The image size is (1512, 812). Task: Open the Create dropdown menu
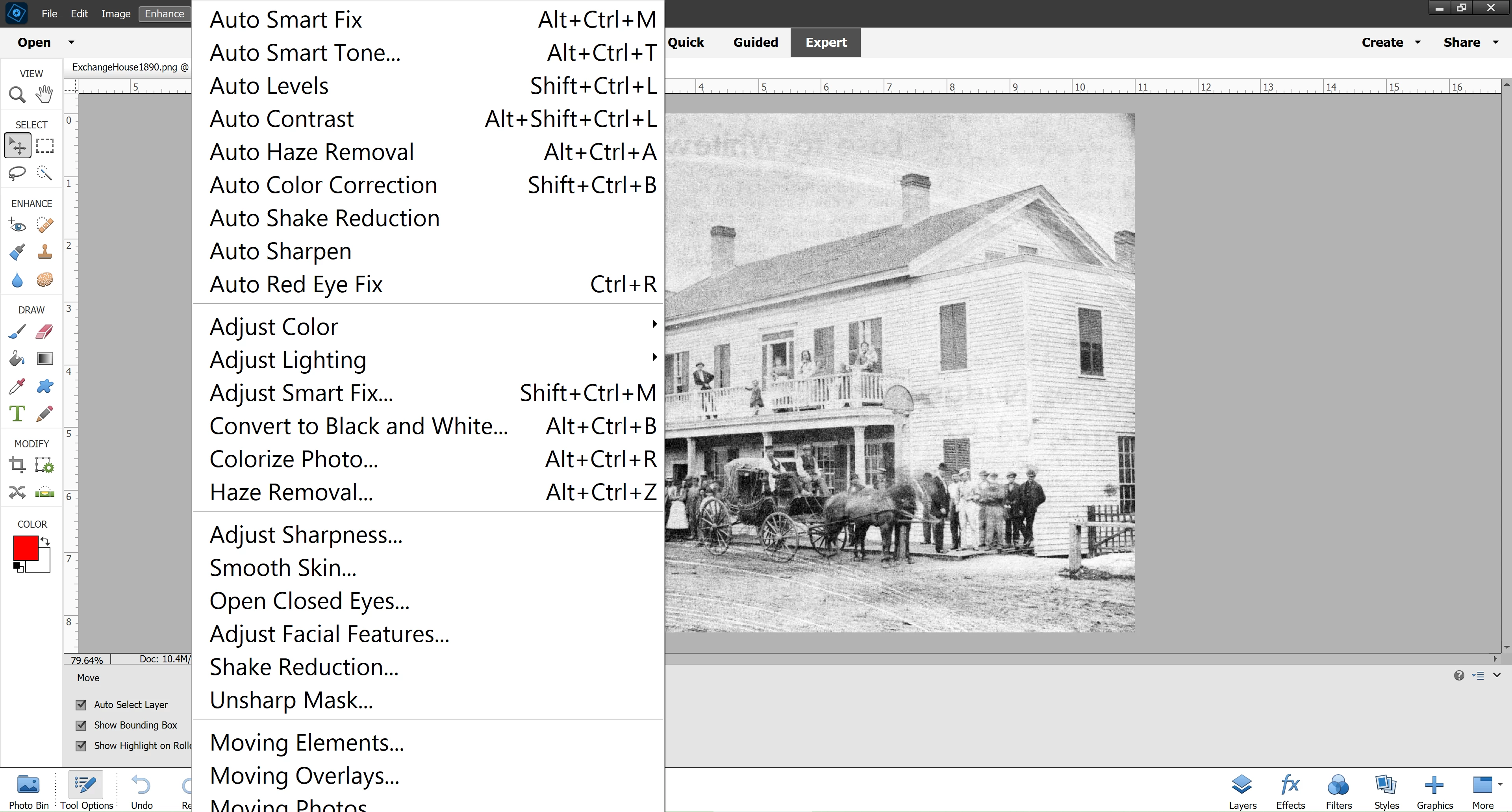pyautogui.click(x=1390, y=42)
